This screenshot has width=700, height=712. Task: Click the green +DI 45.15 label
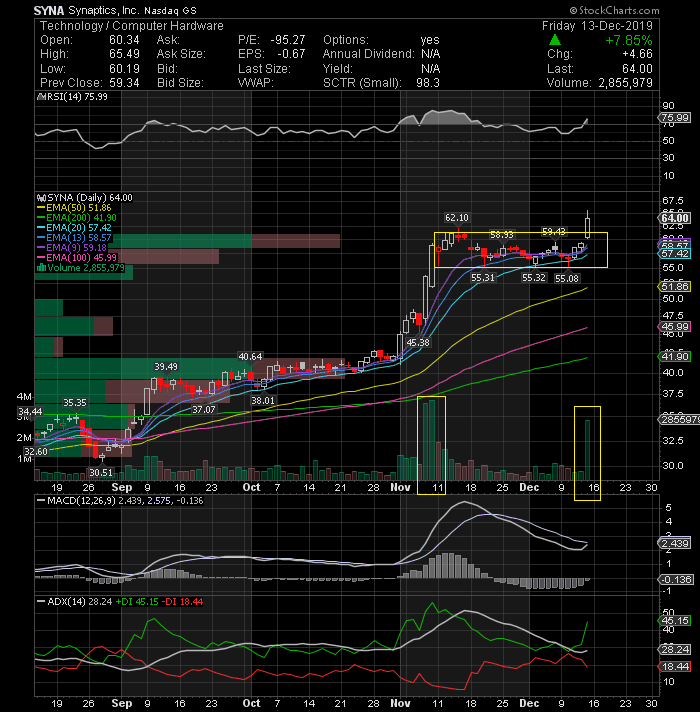coord(137,602)
